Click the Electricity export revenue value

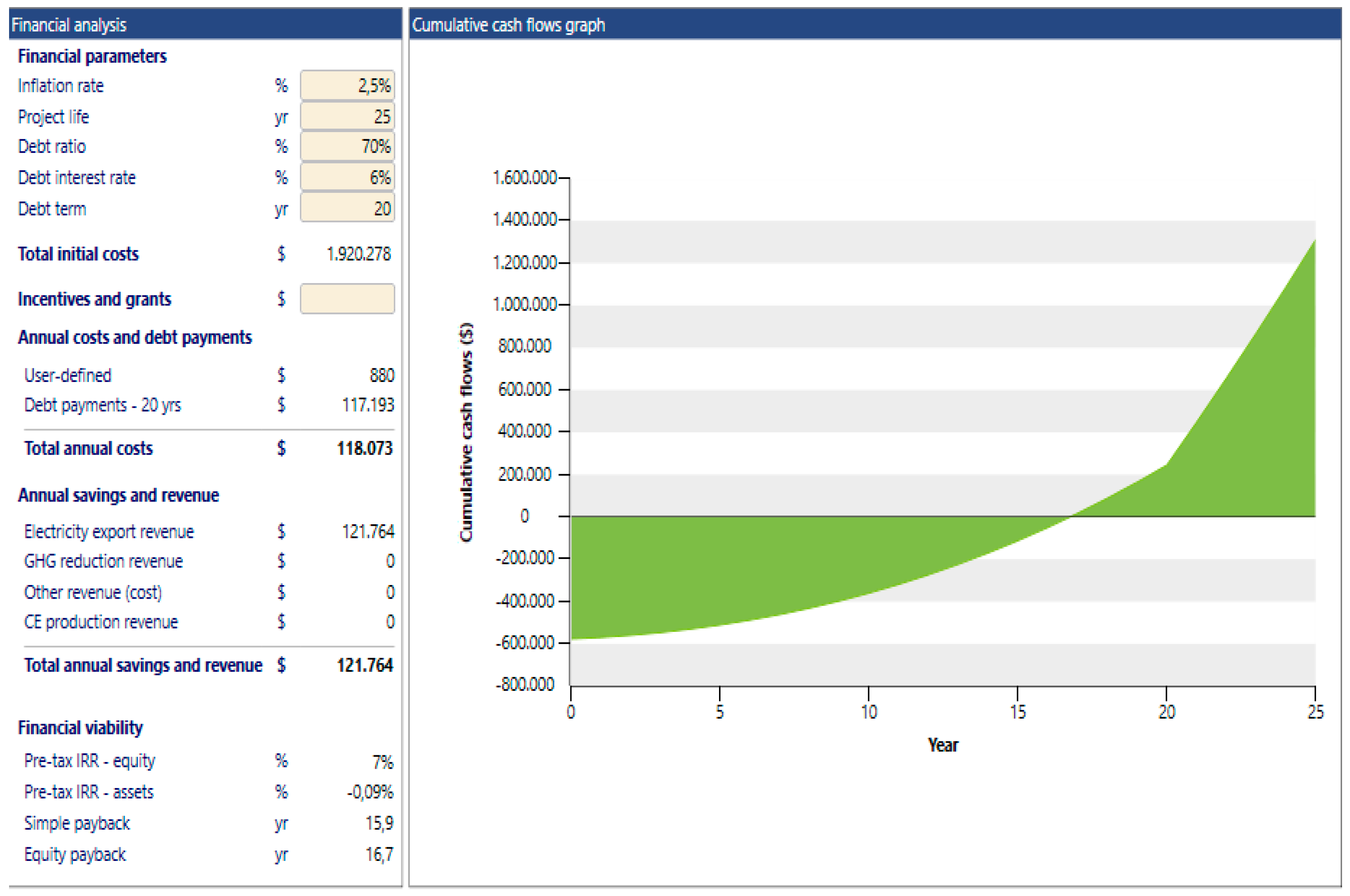click(368, 532)
